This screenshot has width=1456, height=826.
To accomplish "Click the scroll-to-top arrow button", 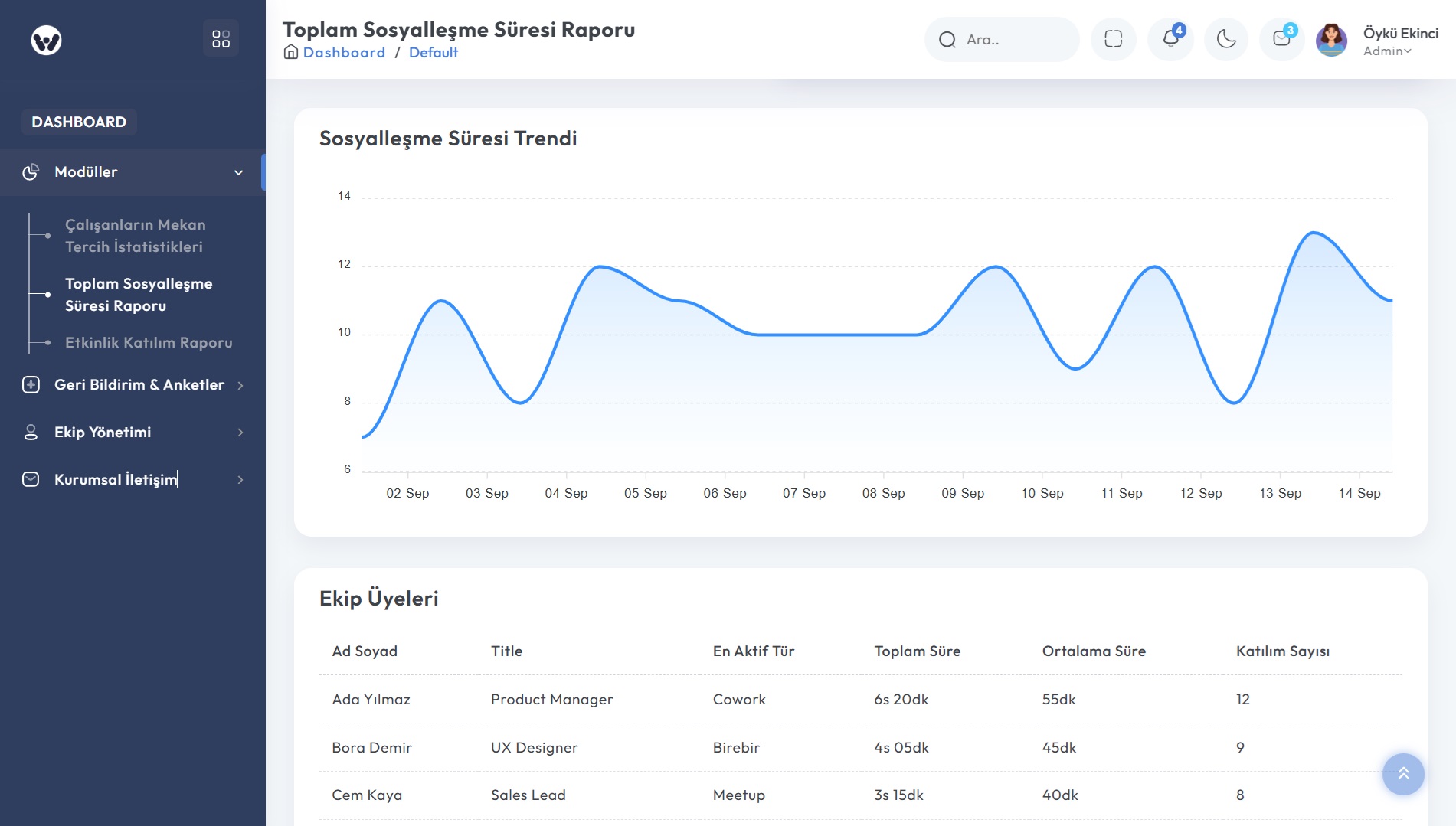I will (1403, 774).
